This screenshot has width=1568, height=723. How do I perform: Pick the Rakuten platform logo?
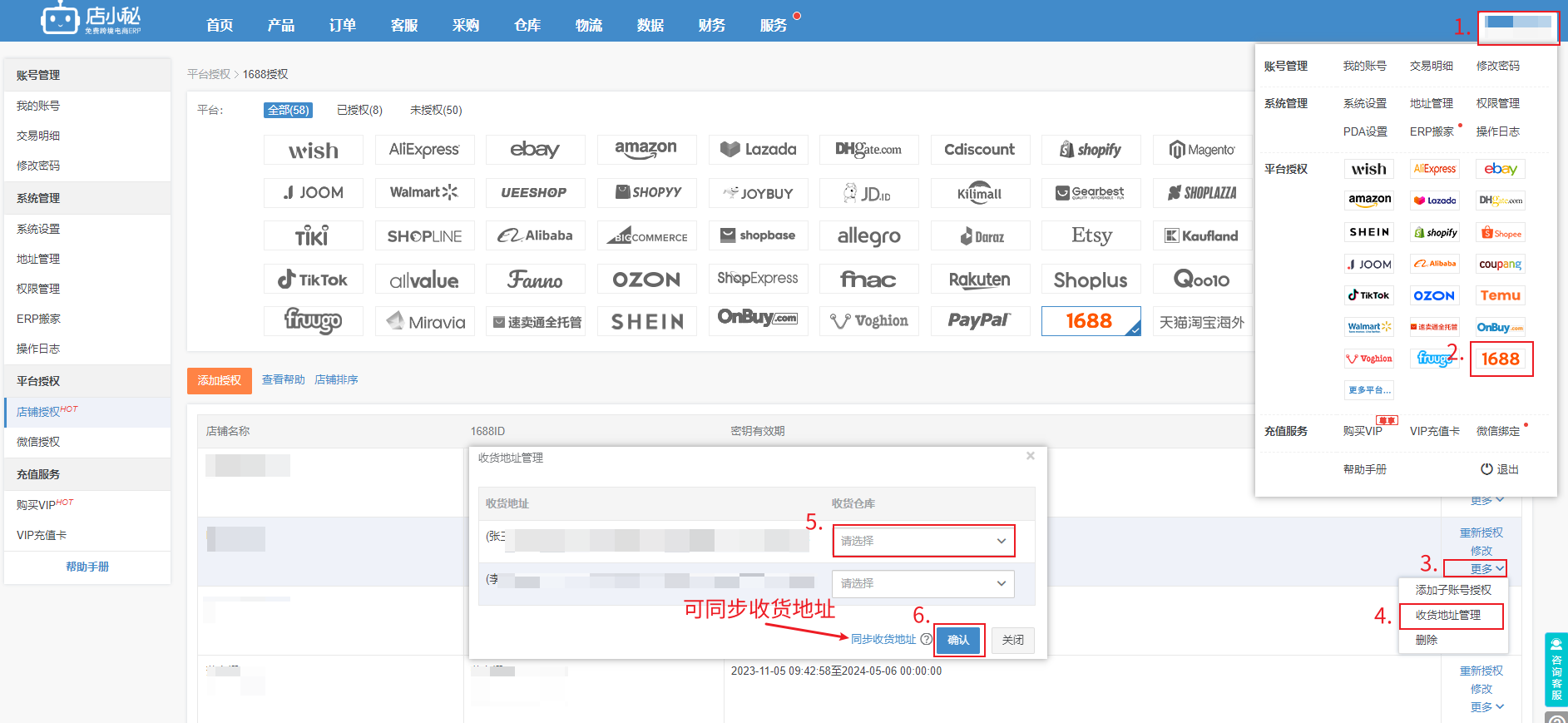point(980,280)
